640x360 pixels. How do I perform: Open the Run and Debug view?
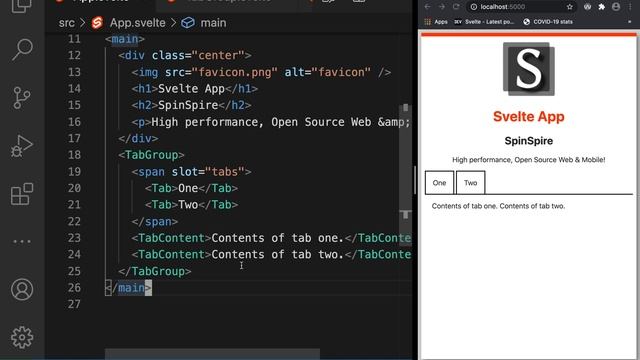[22, 146]
